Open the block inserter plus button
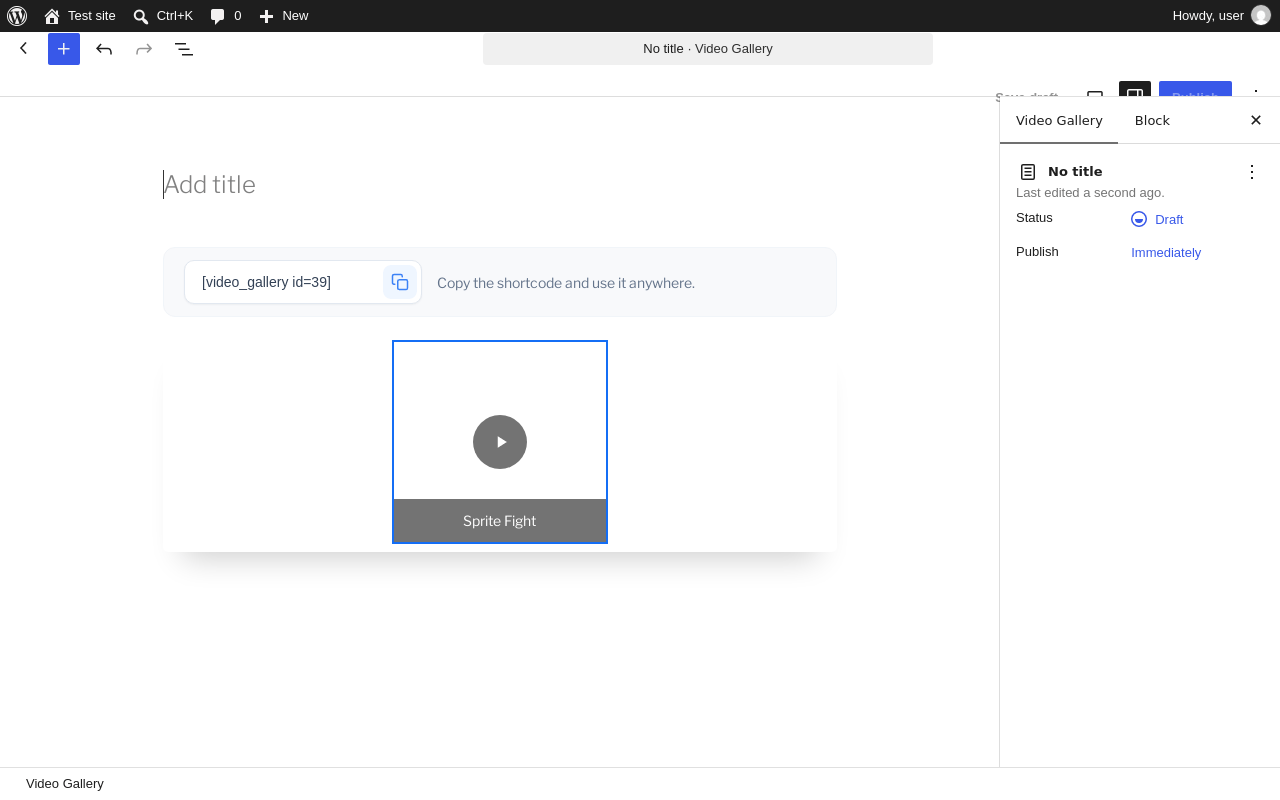The height and width of the screenshot is (800, 1280). 64,49
